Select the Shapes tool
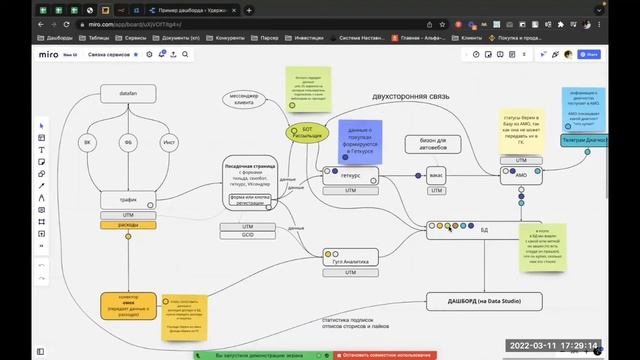The image size is (640, 360). [41, 174]
